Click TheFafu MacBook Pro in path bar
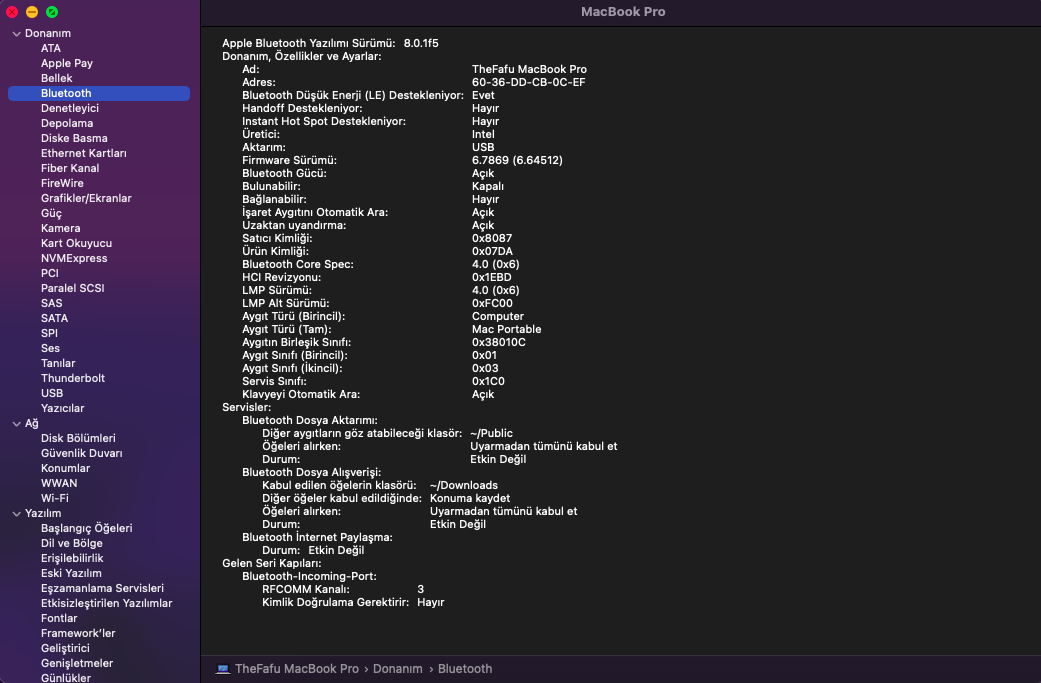Image resolution: width=1041 pixels, height=683 pixels. 296,669
